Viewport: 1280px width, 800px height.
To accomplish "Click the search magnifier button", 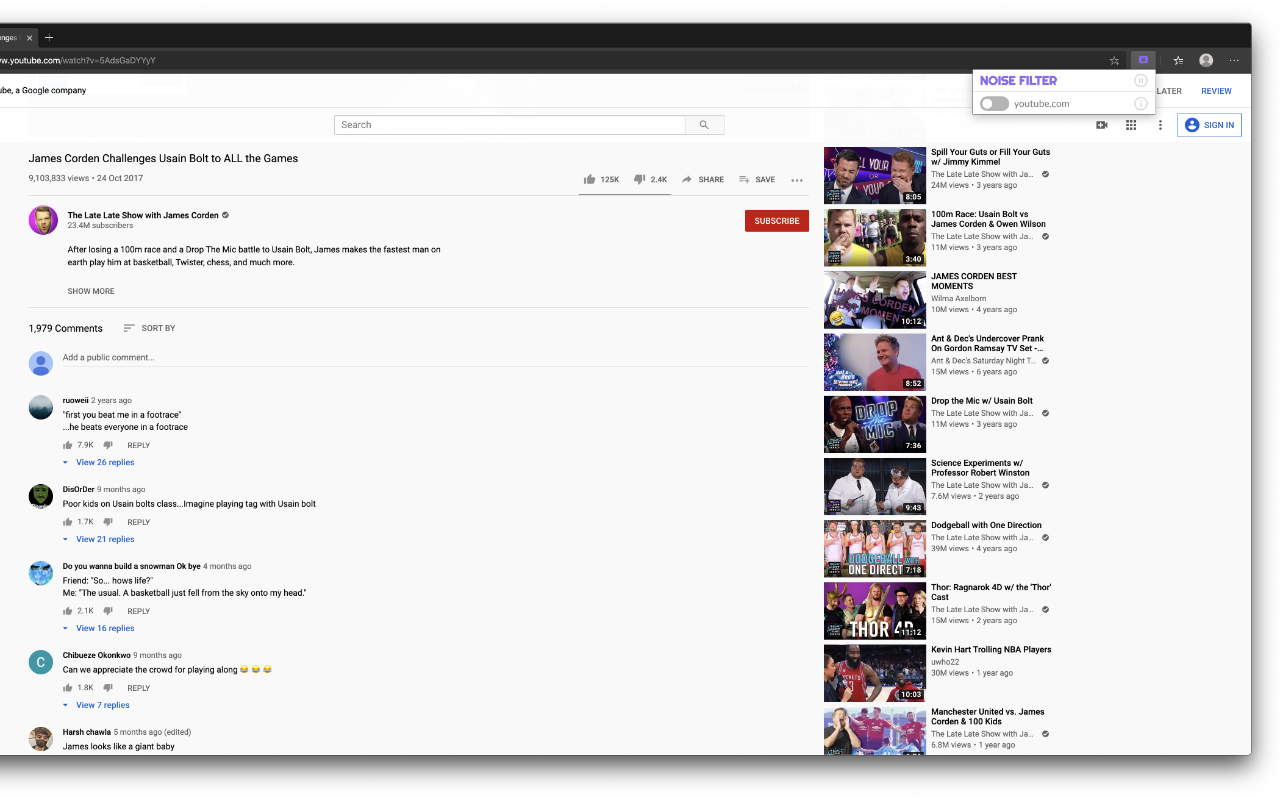I will tap(704, 125).
